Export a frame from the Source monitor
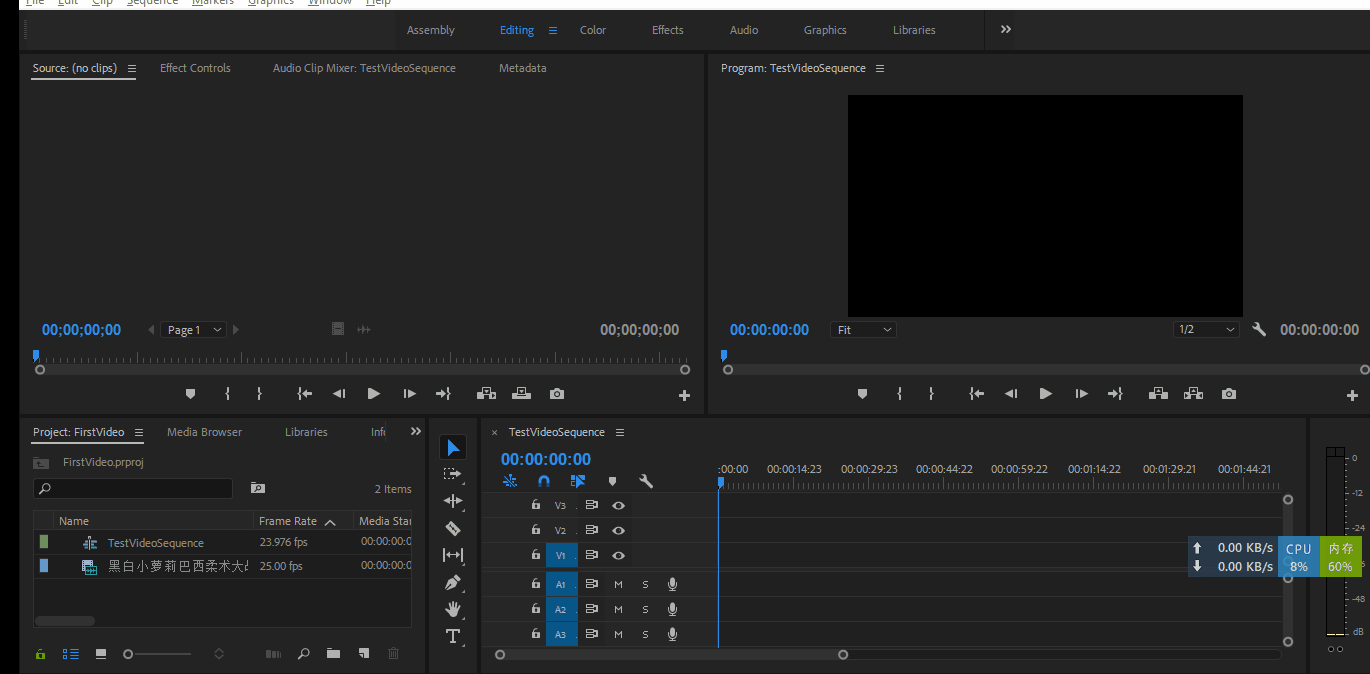The image size is (1370, 674). [x=557, y=394]
